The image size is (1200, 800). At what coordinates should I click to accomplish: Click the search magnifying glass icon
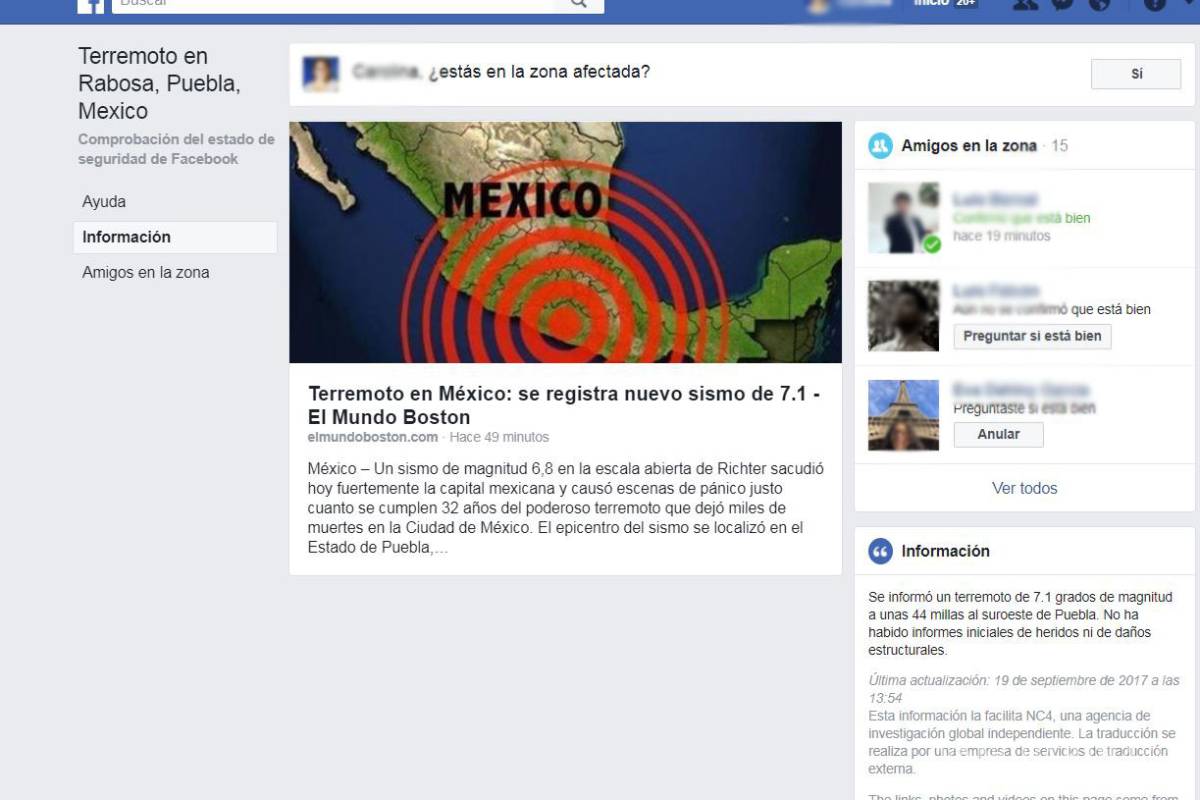tap(578, 3)
